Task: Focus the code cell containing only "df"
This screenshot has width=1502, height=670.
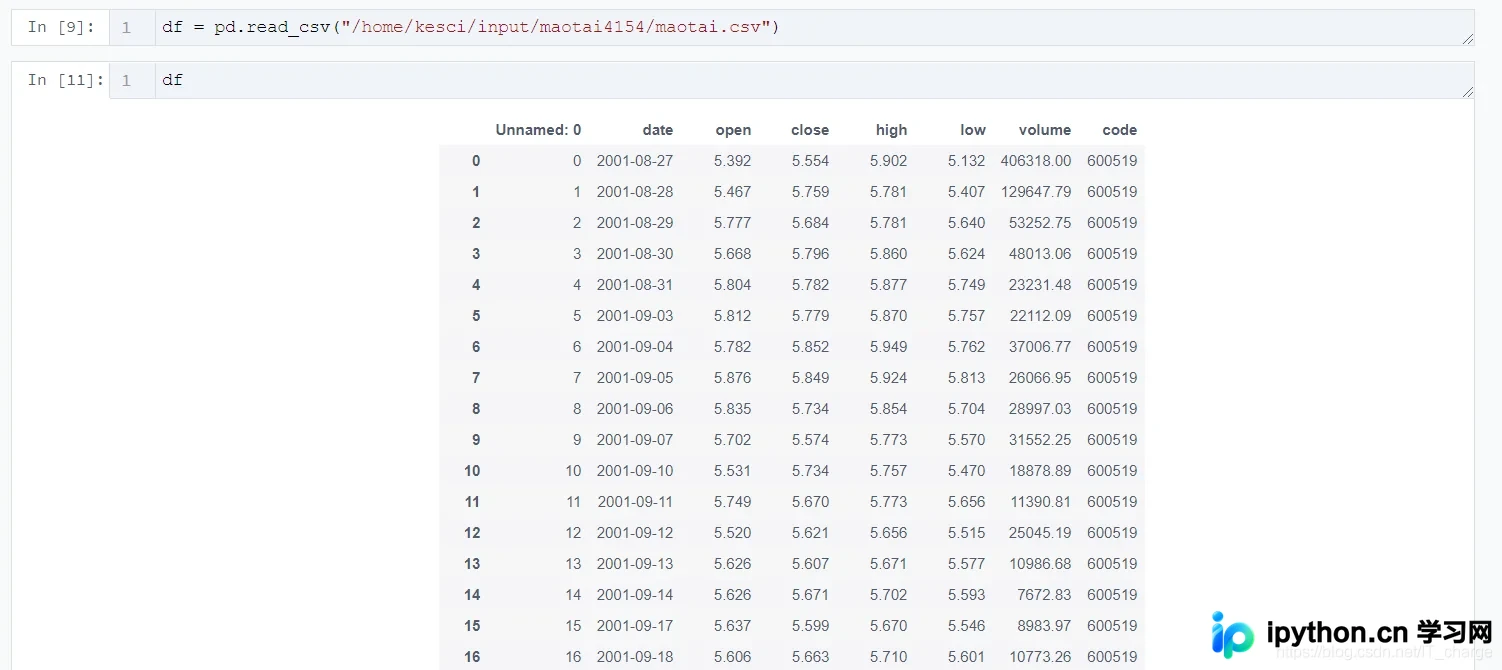Action: pyautogui.click(x=814, y=80)
